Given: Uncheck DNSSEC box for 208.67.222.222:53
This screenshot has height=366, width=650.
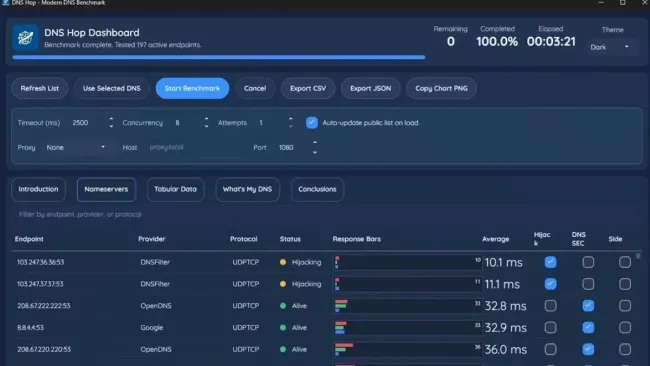Looking at the screenshot, I should (x=588, y=305).
